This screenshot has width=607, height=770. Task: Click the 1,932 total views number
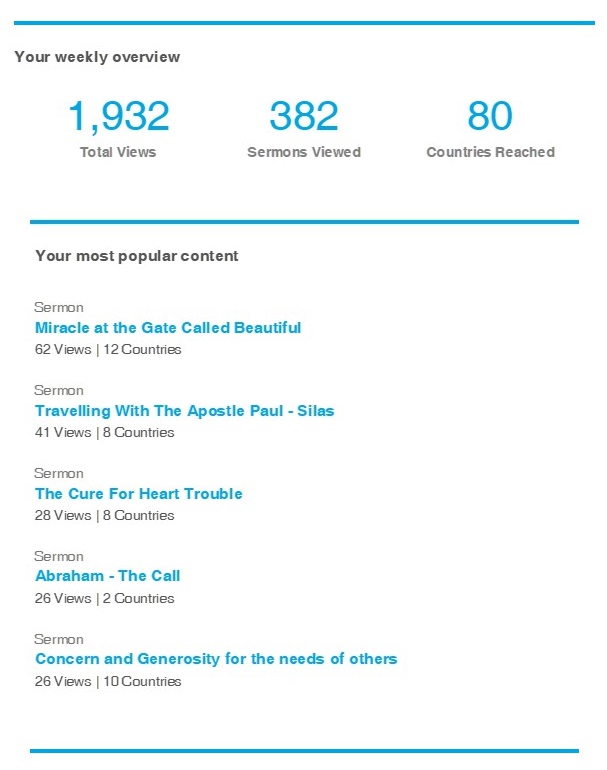coord(118,117)
